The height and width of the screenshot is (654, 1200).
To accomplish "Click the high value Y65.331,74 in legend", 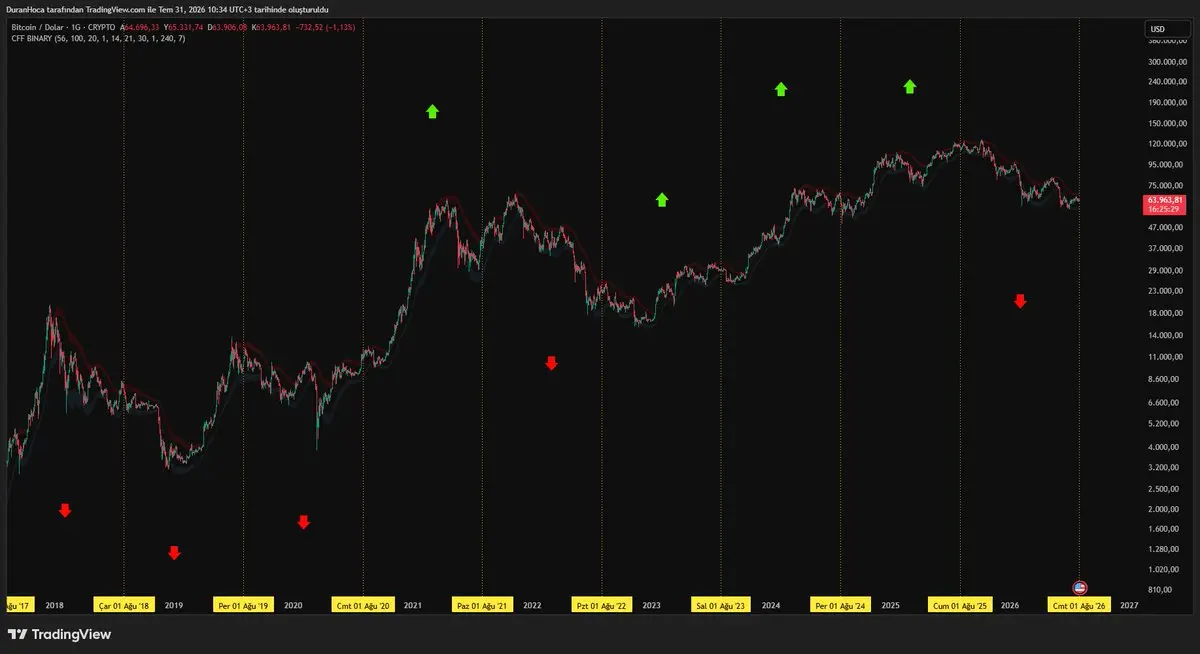I will pyautogui.click(x=185, y=28).
